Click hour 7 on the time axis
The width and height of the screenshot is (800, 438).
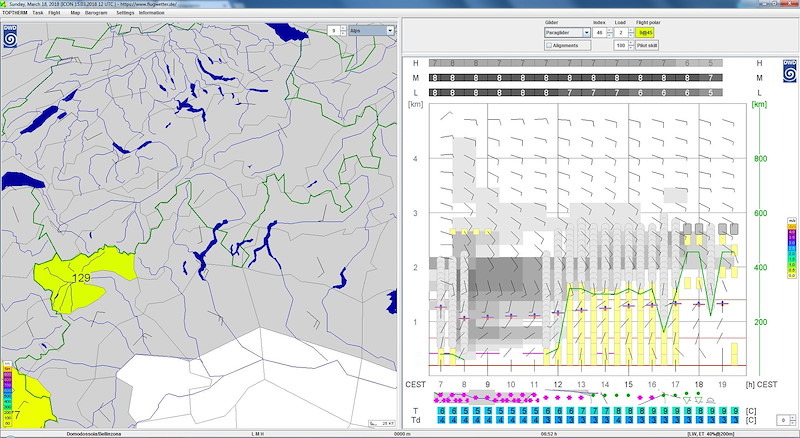440,384
